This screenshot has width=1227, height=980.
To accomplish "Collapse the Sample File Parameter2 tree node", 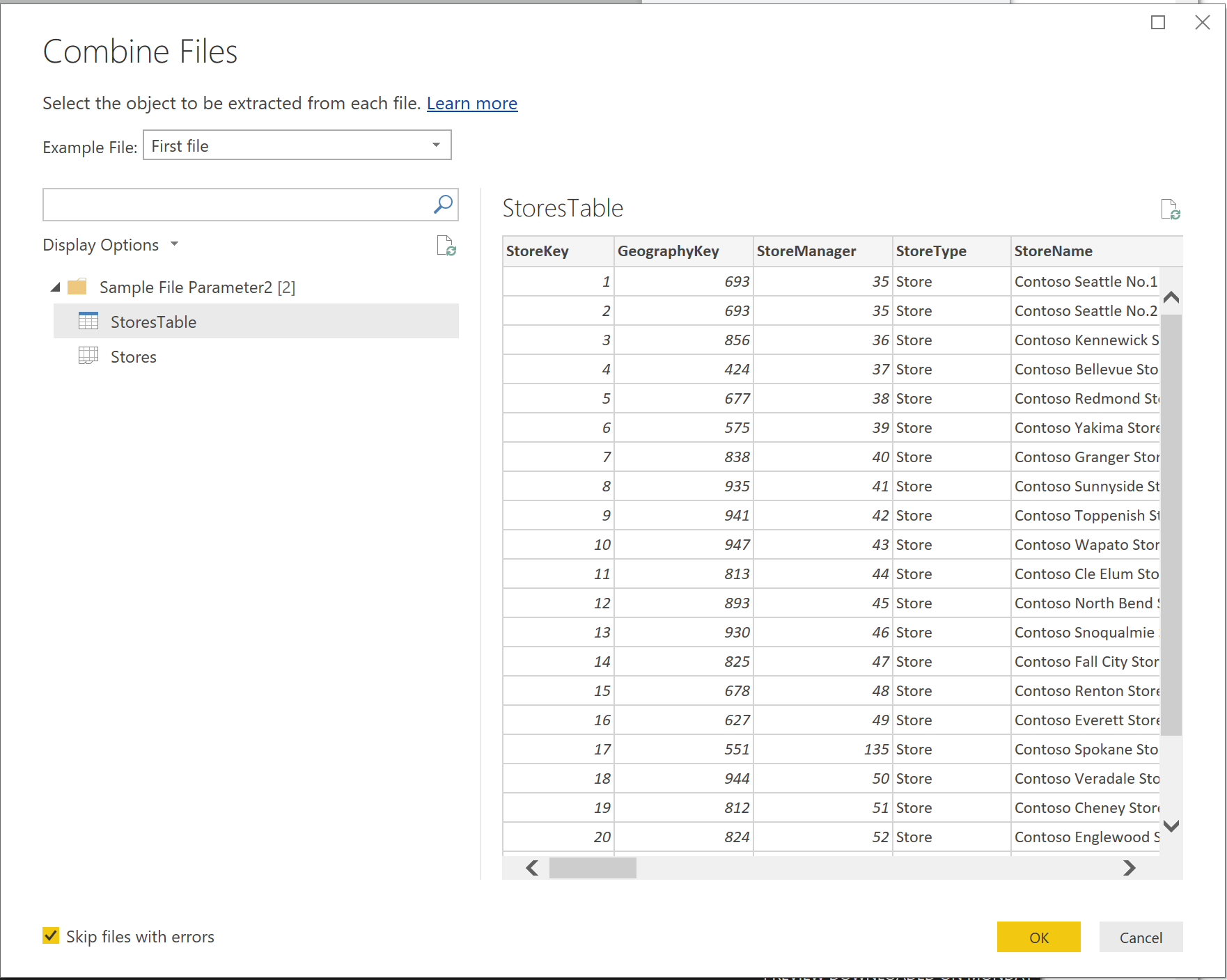I will pyautogui.click(x=56, y=287).
